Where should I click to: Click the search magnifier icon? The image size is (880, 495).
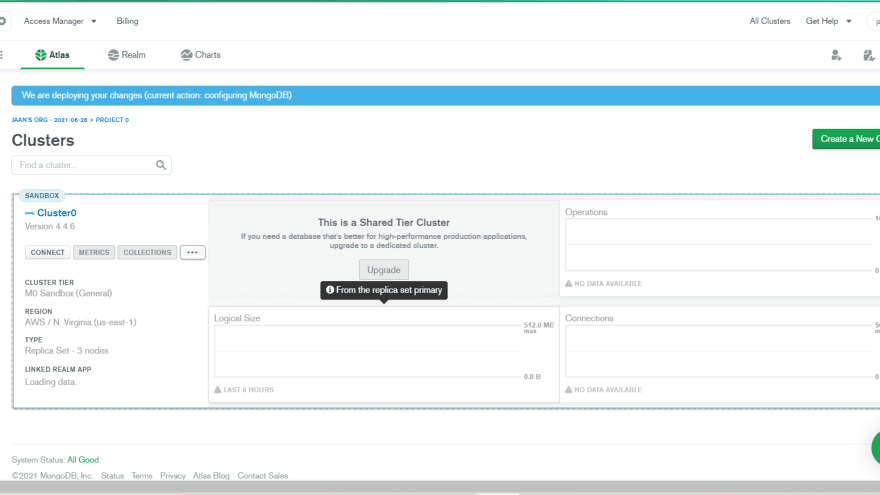pos(161,165)
